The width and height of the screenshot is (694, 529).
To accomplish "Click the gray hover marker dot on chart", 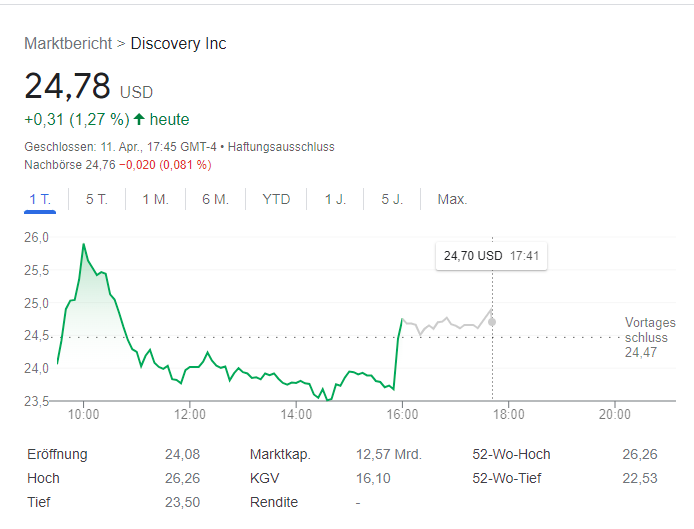I will (x=491, y=321).
